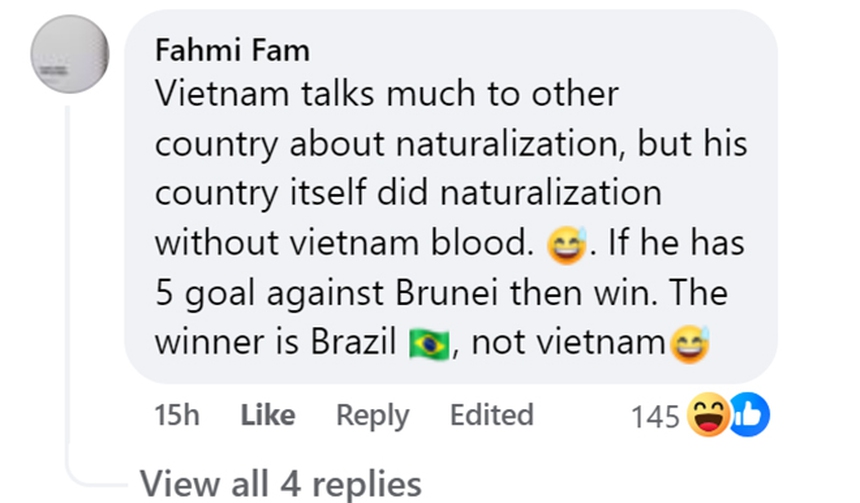Open the 145 reactions count list
Screen dimensions: 860x503
click(656, 415)
